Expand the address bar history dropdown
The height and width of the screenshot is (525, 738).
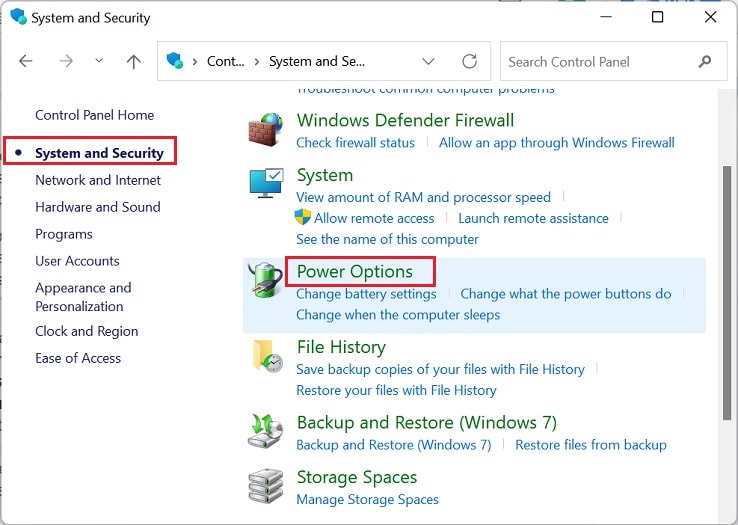(x=428, y=61)
